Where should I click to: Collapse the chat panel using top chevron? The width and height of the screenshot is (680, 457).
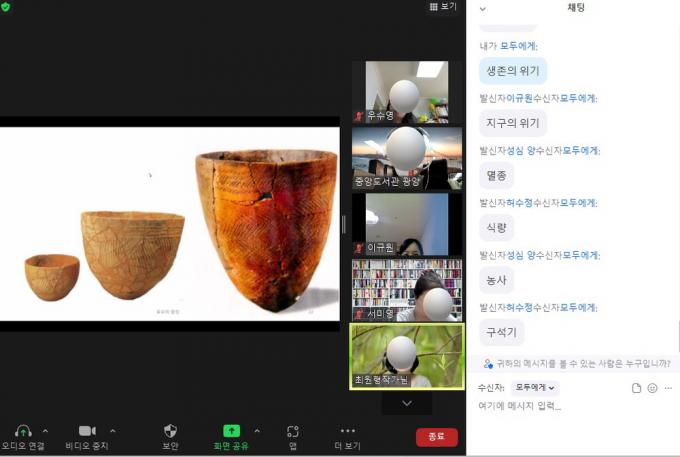pos(483,8)
